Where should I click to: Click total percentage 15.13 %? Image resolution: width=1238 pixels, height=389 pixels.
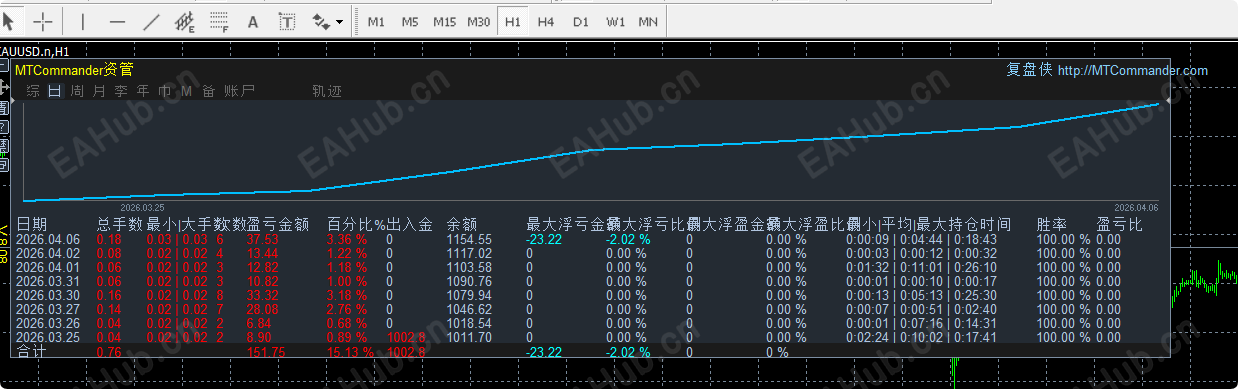tap(350, 352)
